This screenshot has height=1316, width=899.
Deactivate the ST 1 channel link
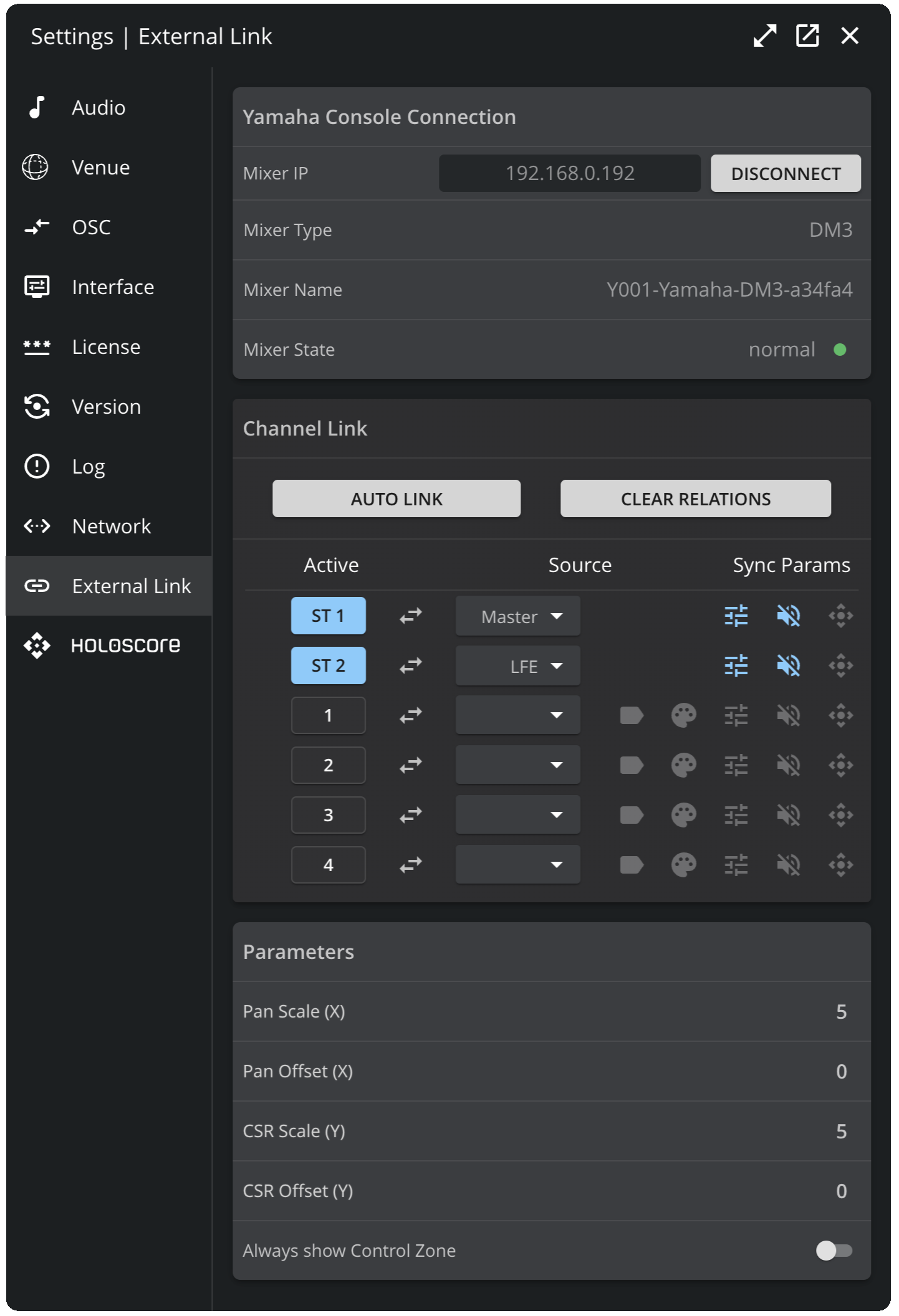click(x=328, y=616)
